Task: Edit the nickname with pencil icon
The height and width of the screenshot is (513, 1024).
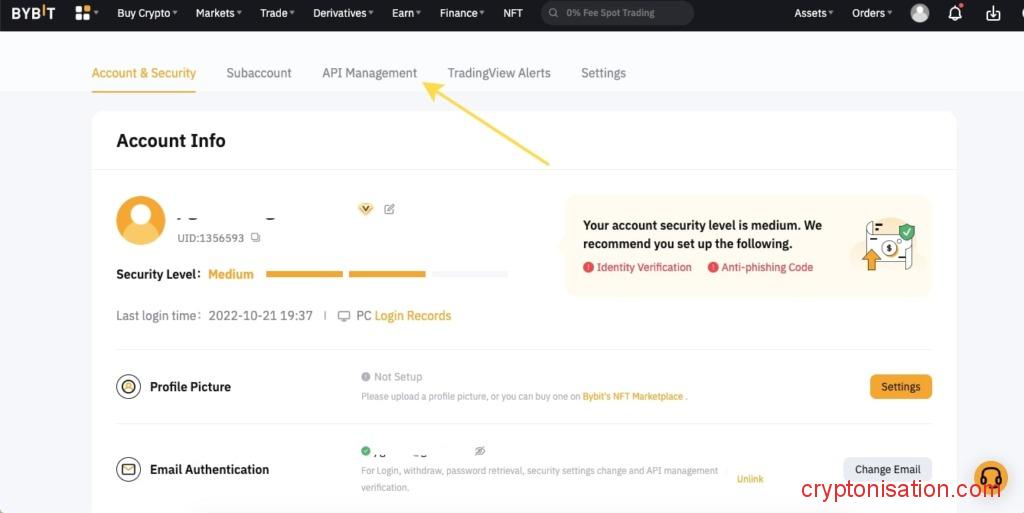Action: point(389,209)
